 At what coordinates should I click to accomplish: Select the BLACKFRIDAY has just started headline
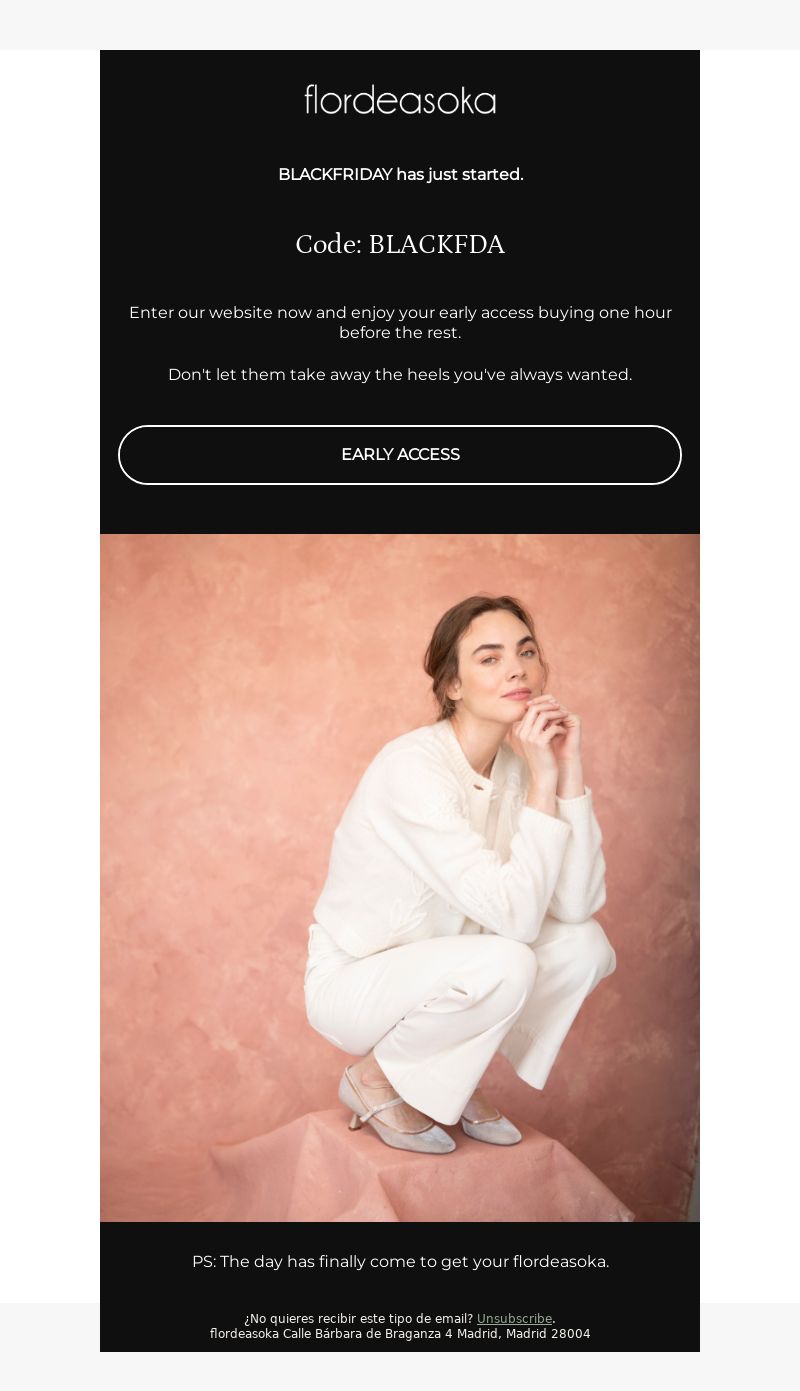[x=400, y=174]
